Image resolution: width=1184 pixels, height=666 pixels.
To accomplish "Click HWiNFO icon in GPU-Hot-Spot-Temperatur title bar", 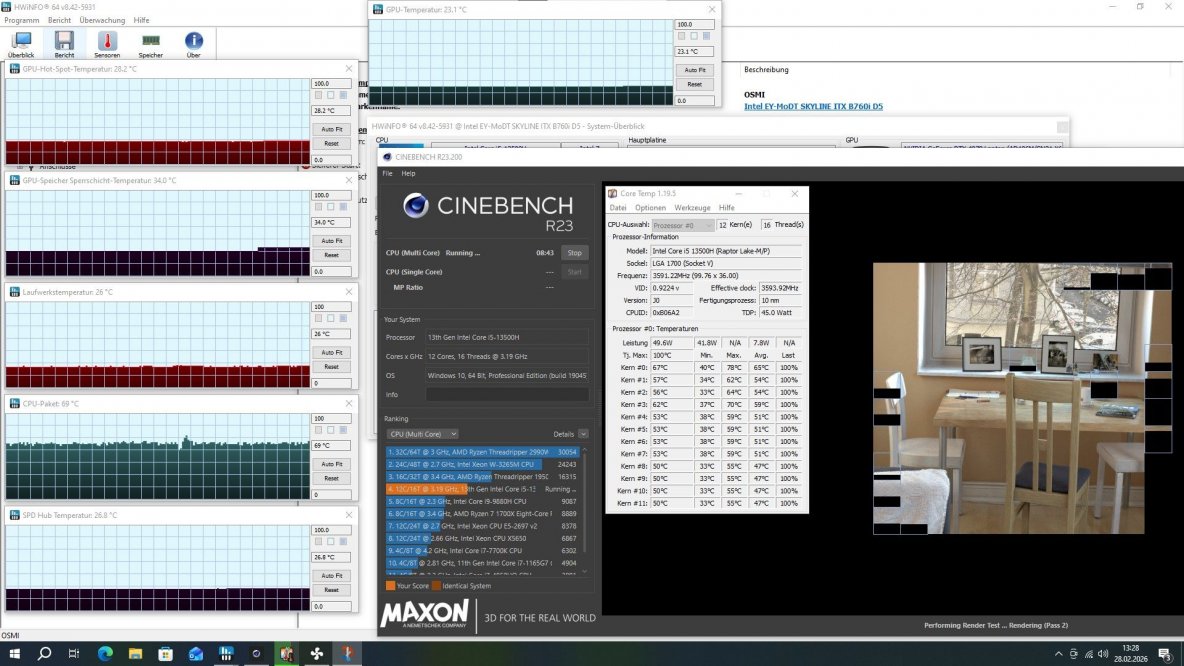I will pos(14,69).
